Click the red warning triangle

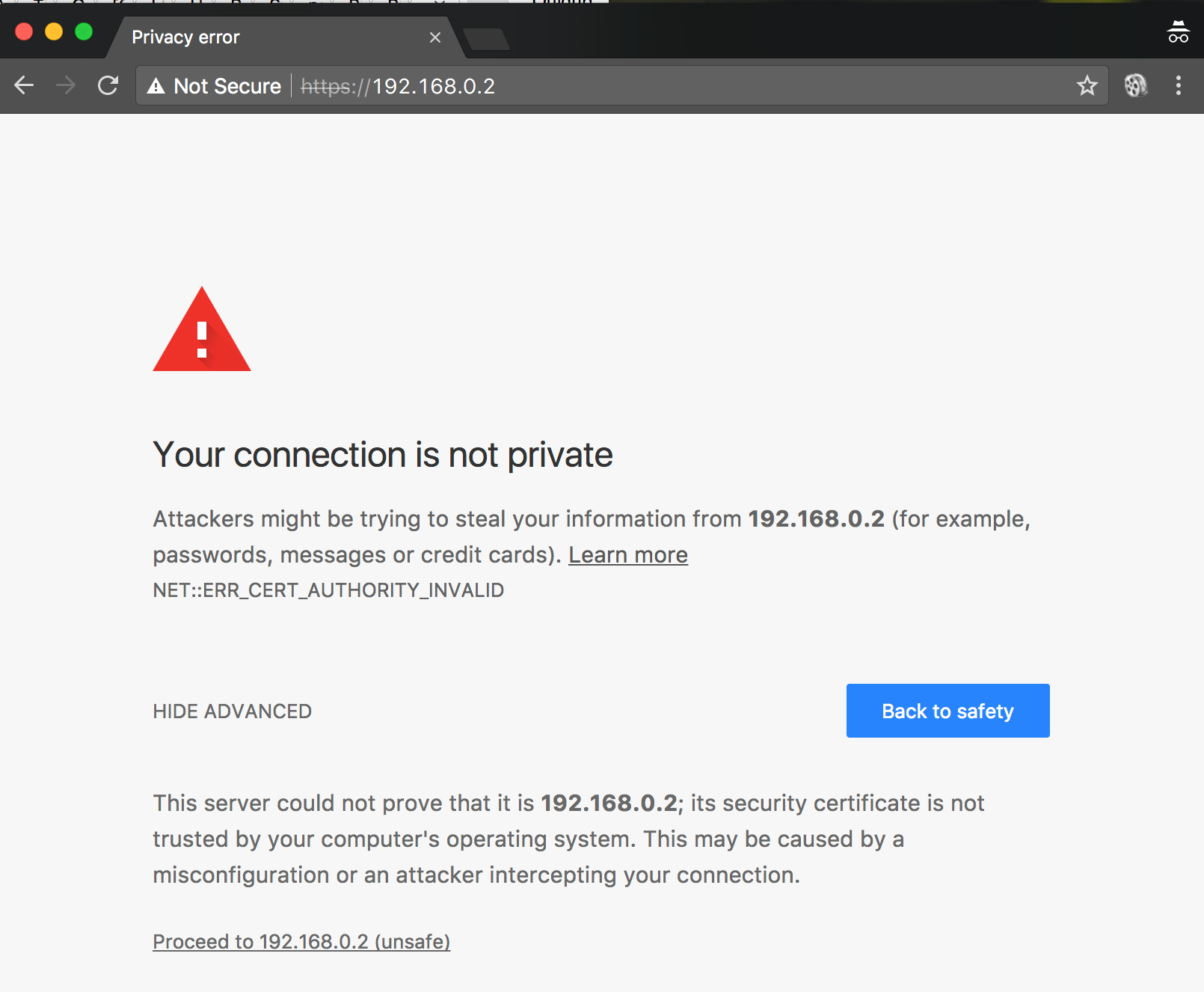point(201,337)
